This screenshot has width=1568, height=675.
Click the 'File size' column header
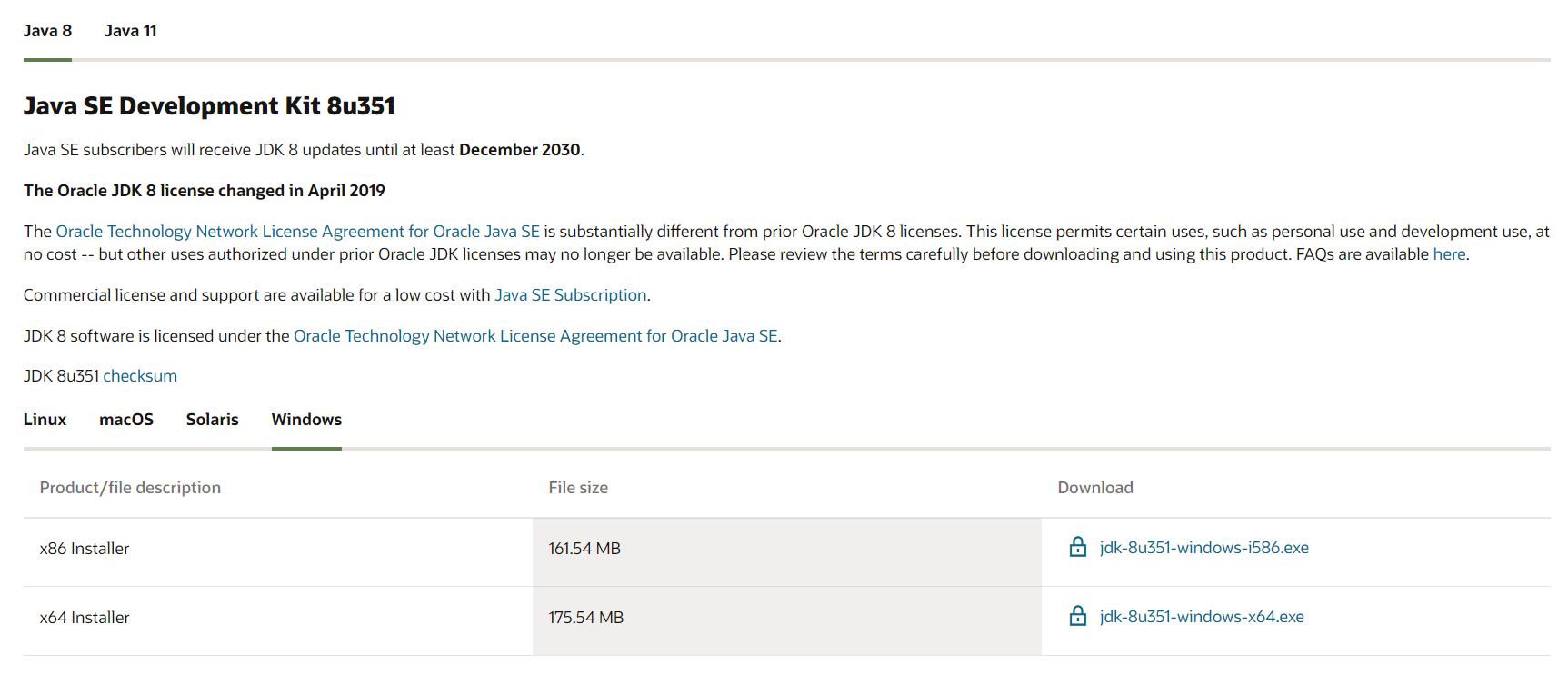[578, 488]
